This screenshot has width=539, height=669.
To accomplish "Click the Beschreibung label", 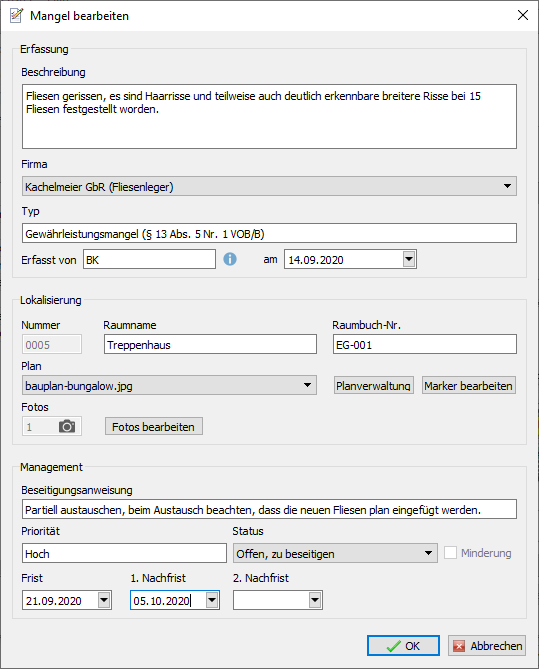I will (53, 72).
